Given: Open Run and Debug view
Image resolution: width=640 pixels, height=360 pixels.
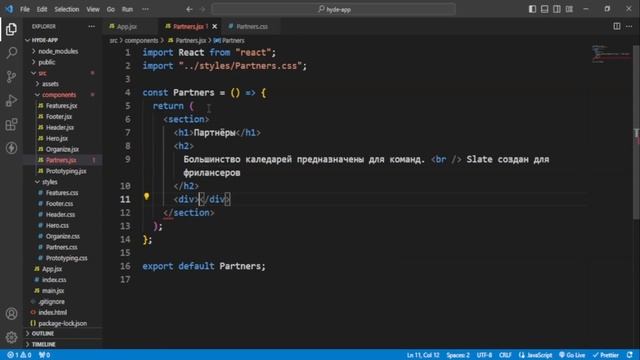Looking at the screenshot, I should (11, 100).
